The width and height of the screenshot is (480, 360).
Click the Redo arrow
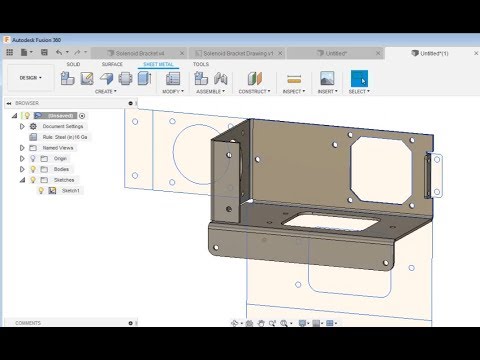[x=77, y=52]
